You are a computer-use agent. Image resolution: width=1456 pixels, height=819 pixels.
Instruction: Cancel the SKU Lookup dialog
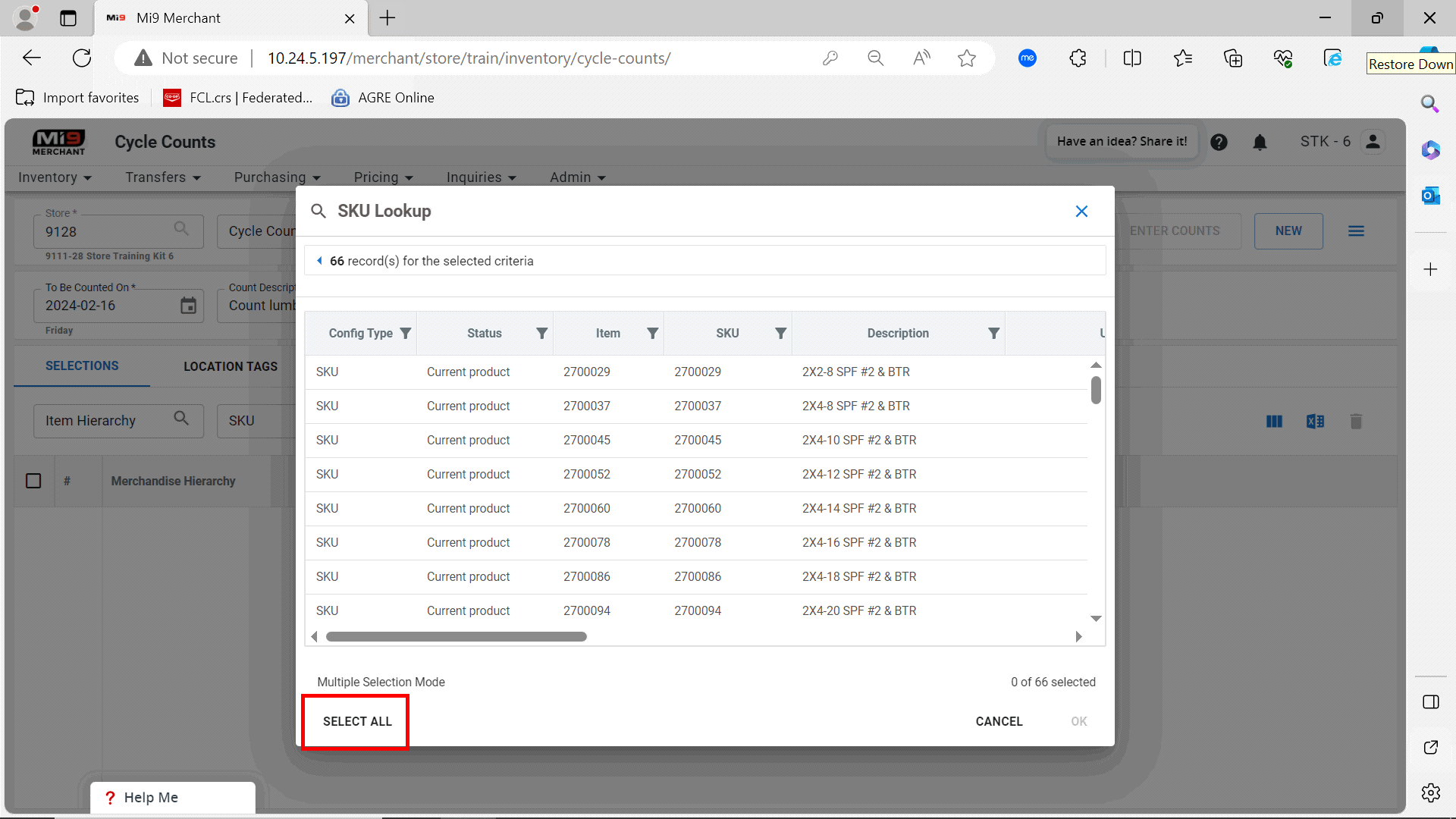pyautogui.click(x=999, y=722)
